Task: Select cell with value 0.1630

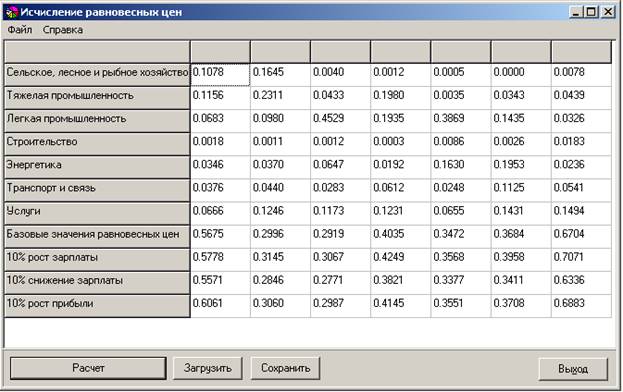Action: tap(461, 167)
